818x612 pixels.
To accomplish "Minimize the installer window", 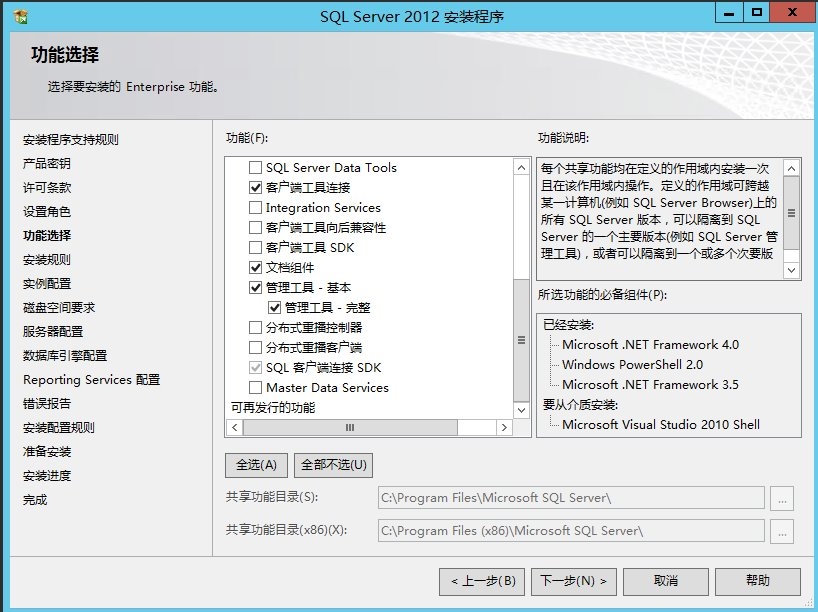I will click(729, 13).
